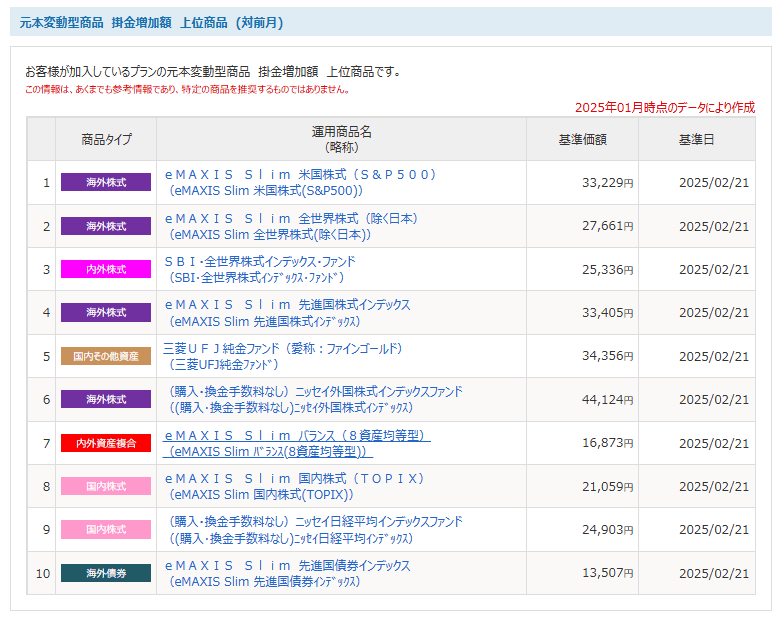Click 国内株式 badge in row 8
This screenshot has width=776, height=618.
coord(106,486)
